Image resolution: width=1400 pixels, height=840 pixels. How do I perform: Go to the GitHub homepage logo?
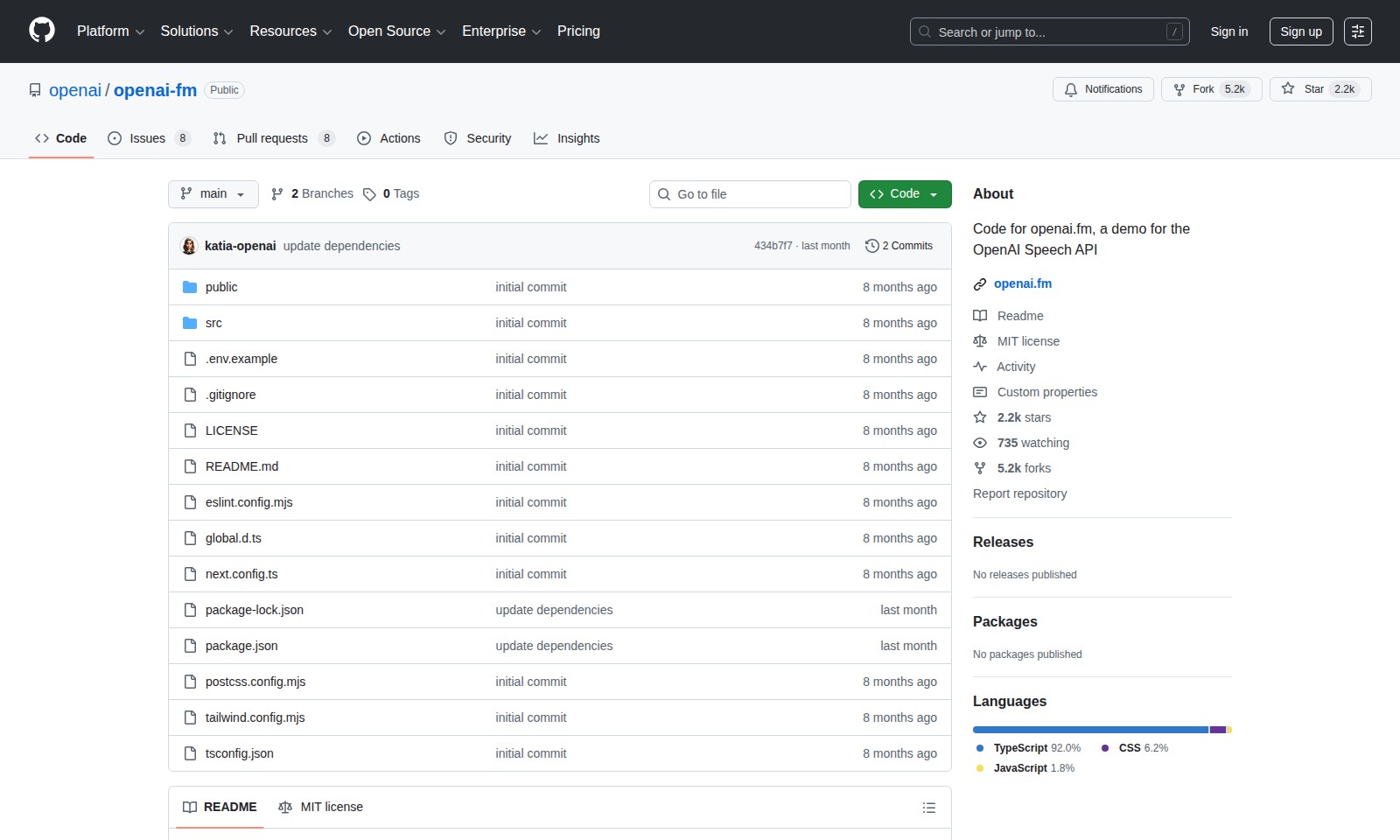point(42,31)
